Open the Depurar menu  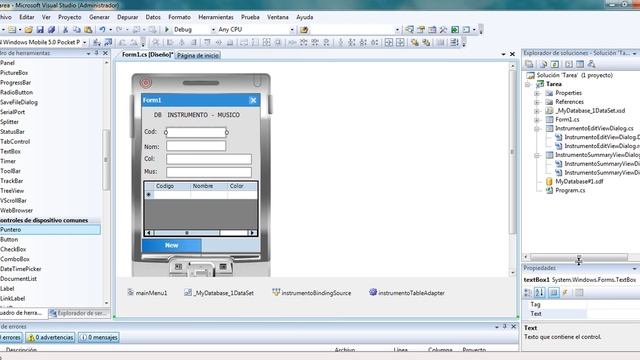point(127,17)
